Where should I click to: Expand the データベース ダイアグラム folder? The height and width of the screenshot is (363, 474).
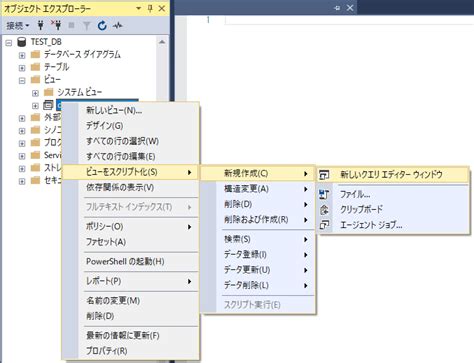22,55
